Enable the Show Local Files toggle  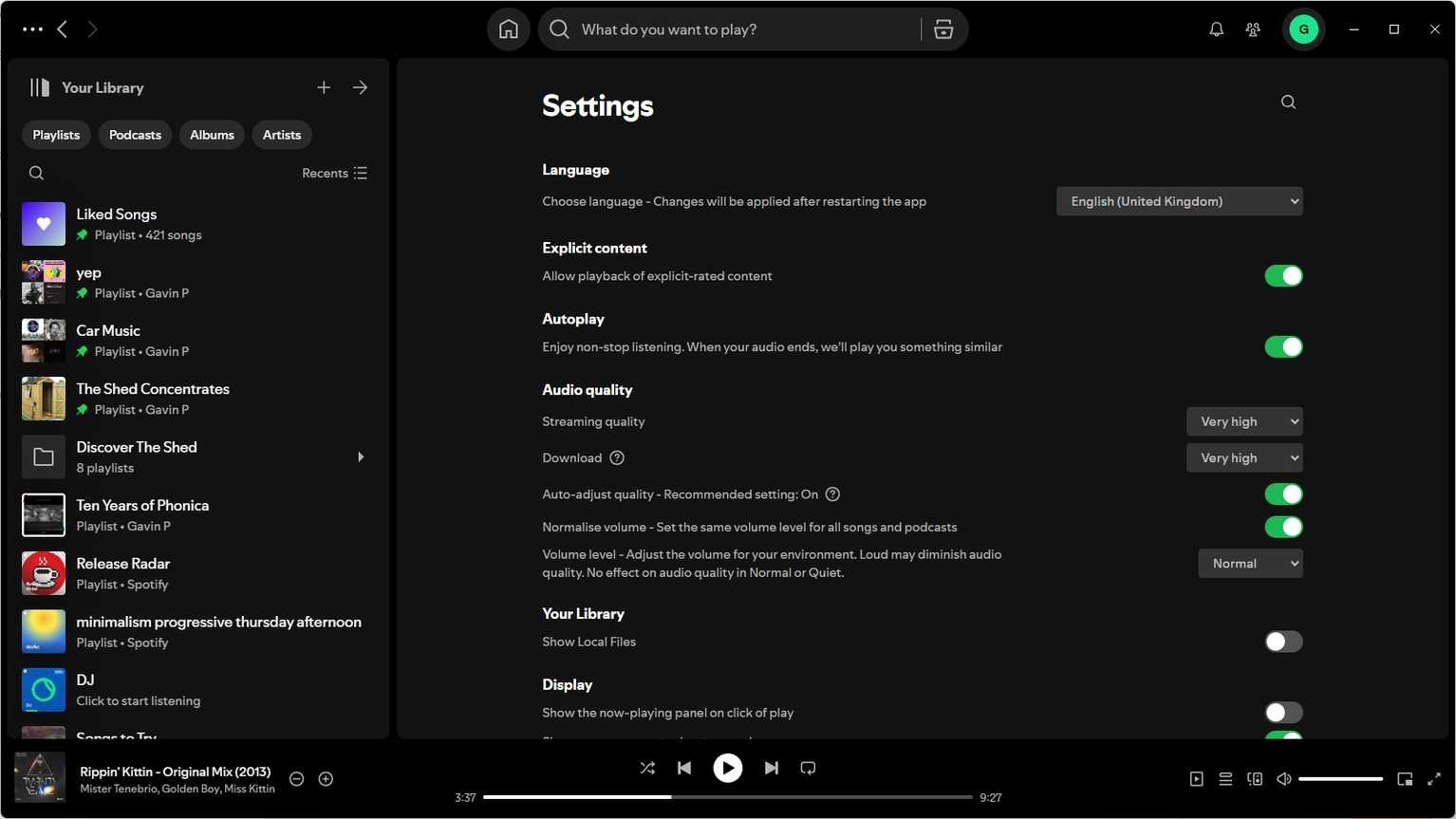1283,642
